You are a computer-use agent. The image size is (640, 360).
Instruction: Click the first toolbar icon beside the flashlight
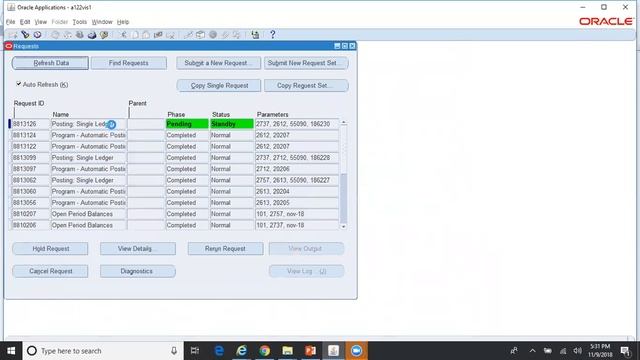click(13, 35)
